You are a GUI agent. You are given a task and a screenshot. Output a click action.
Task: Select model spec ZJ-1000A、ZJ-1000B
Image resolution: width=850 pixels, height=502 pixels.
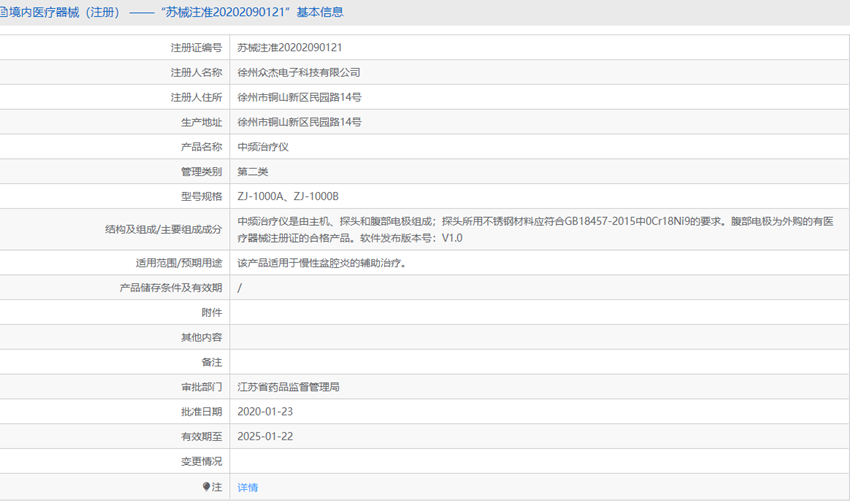coord(288,197)
